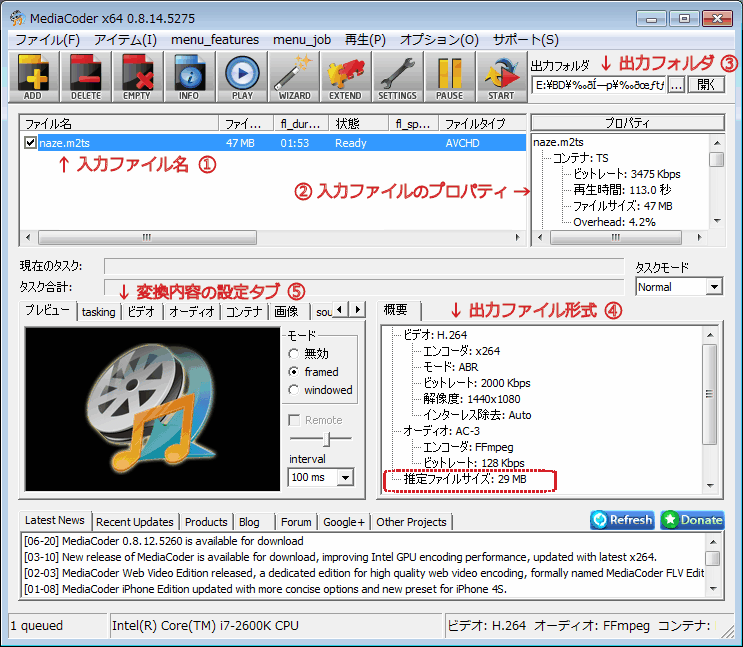Open the オプション(O) menu
This screenshot has height=647, width=743.
(439, 40)
